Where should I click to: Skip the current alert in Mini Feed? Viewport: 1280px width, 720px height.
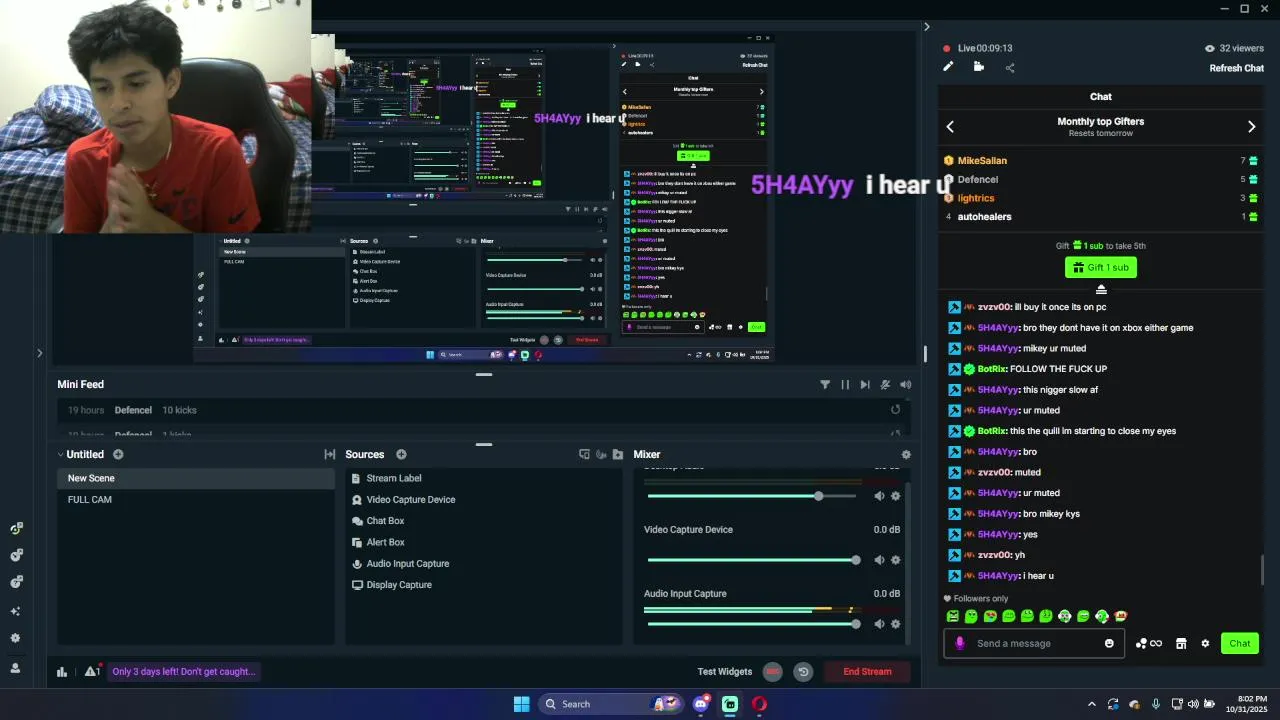[x=865, y=384]
